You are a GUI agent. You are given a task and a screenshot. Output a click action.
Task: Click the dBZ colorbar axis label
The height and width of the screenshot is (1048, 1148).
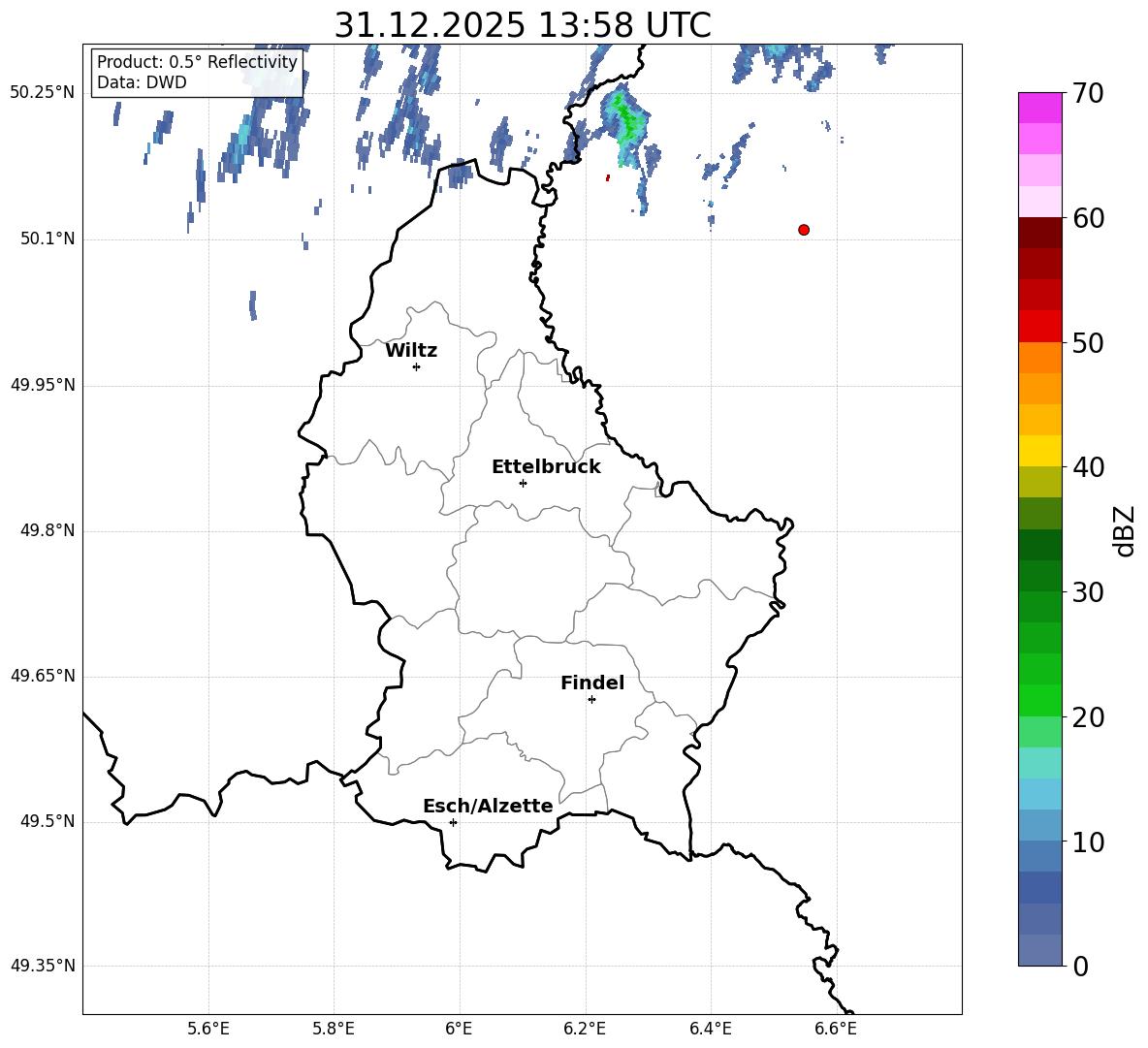coord(1125,530)
